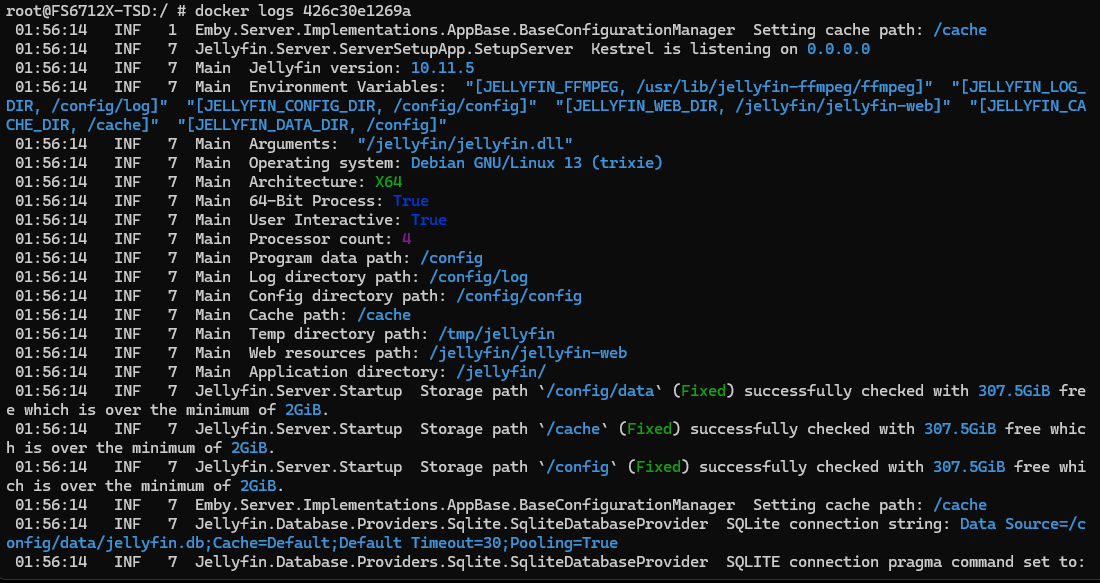Image resolution: width=1100 pixels, height=583 pixels.
Task: Click the Temp directory path /tmp/jellyfin
Action: click(x=496, y=333)
